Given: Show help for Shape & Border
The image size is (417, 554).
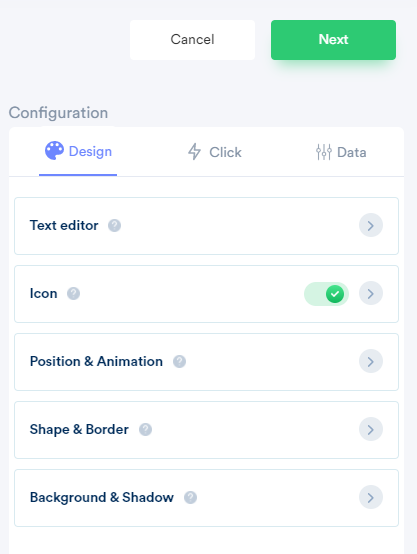Looking at the screenshot, I should pyautogui.click(x=145, y=430).
